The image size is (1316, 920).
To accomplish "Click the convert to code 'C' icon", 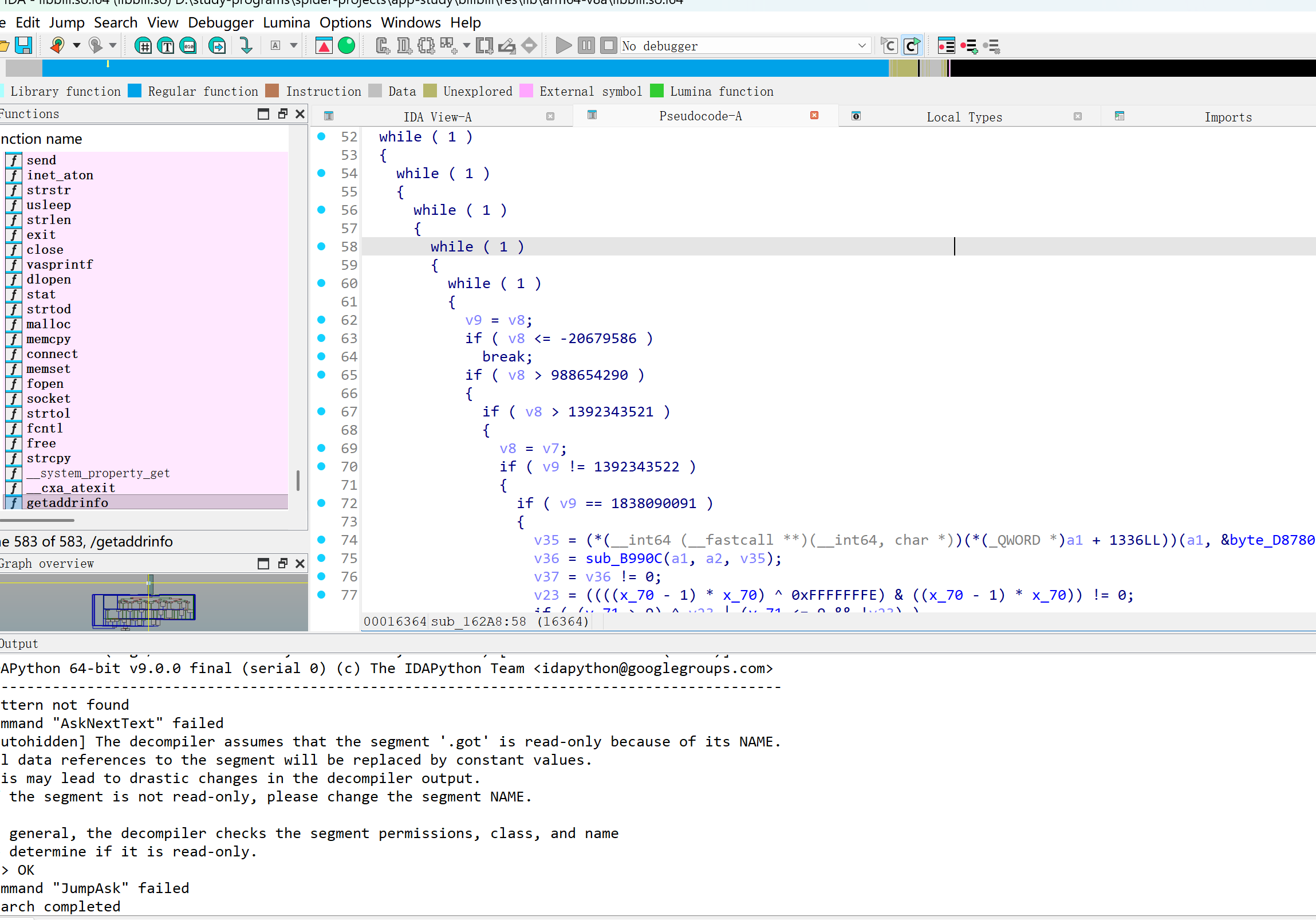I will click(x=383, y=45).
